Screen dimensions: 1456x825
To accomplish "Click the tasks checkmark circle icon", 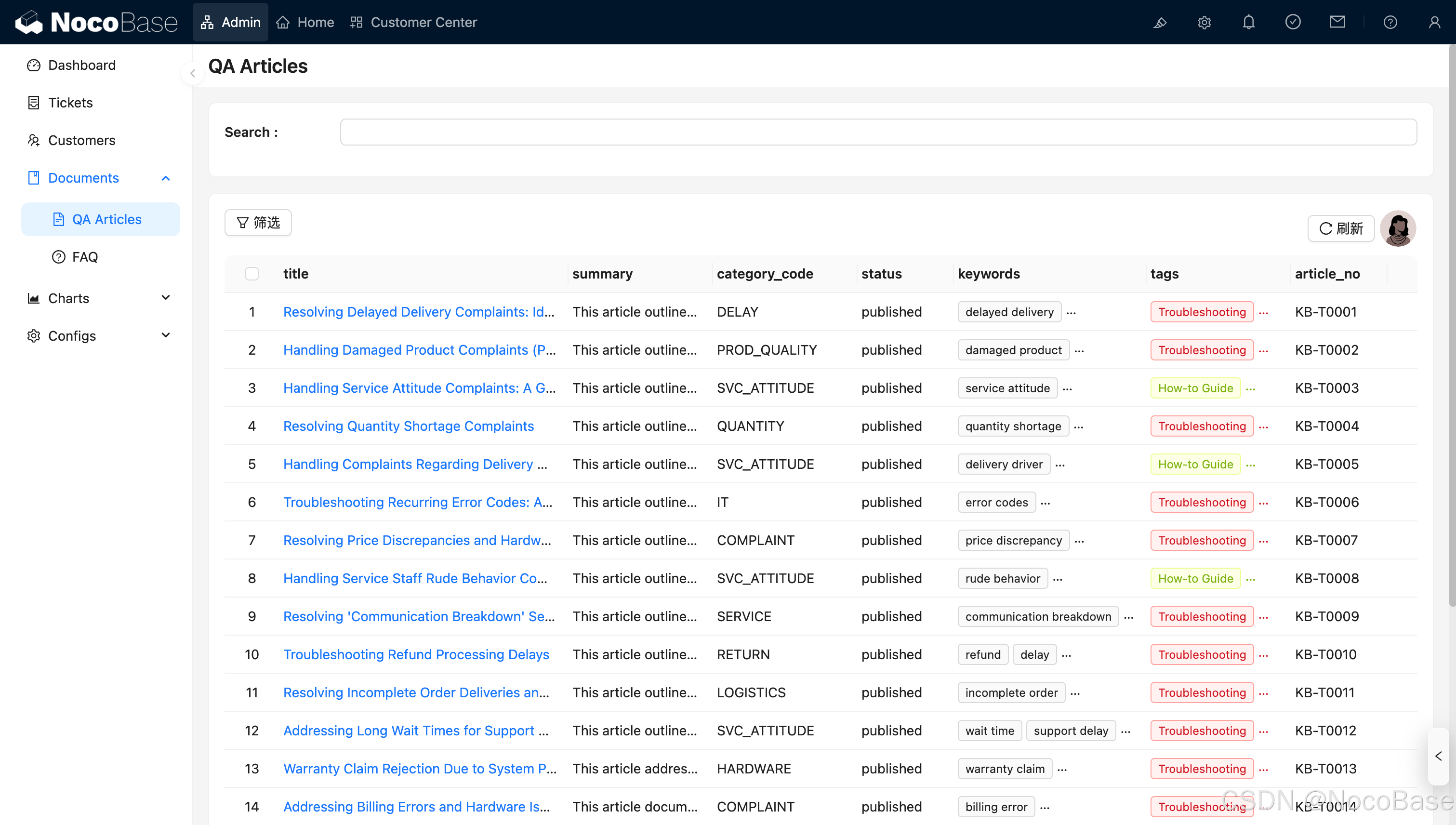I will pos(1293,22).
